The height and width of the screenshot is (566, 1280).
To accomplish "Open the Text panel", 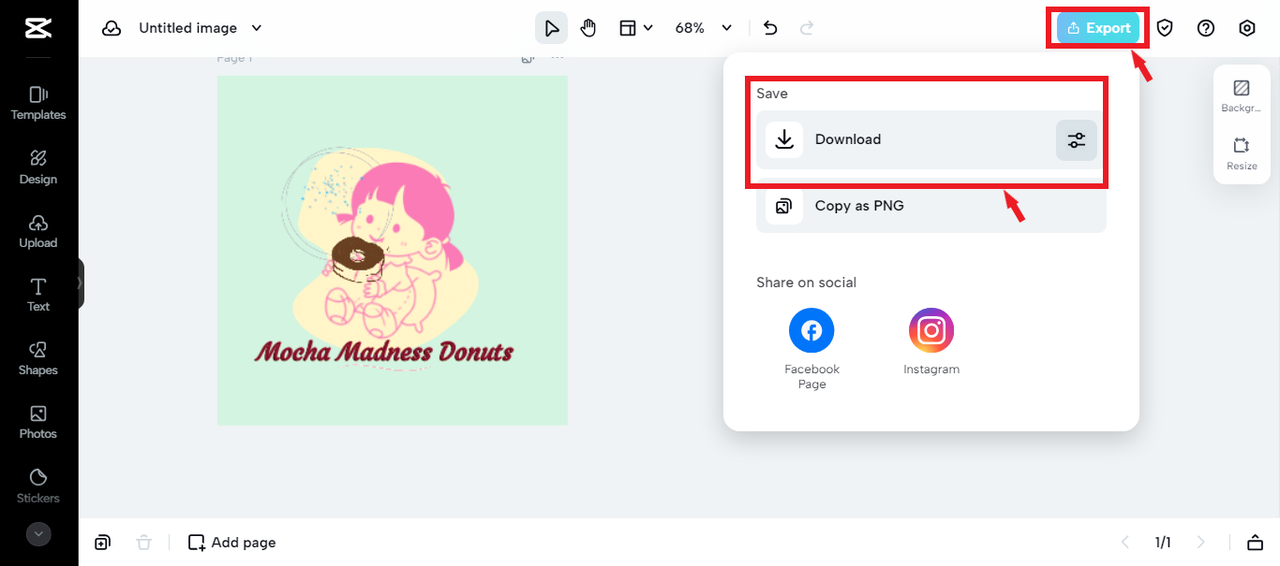I will pyautogui.click(x=38, y=295).
